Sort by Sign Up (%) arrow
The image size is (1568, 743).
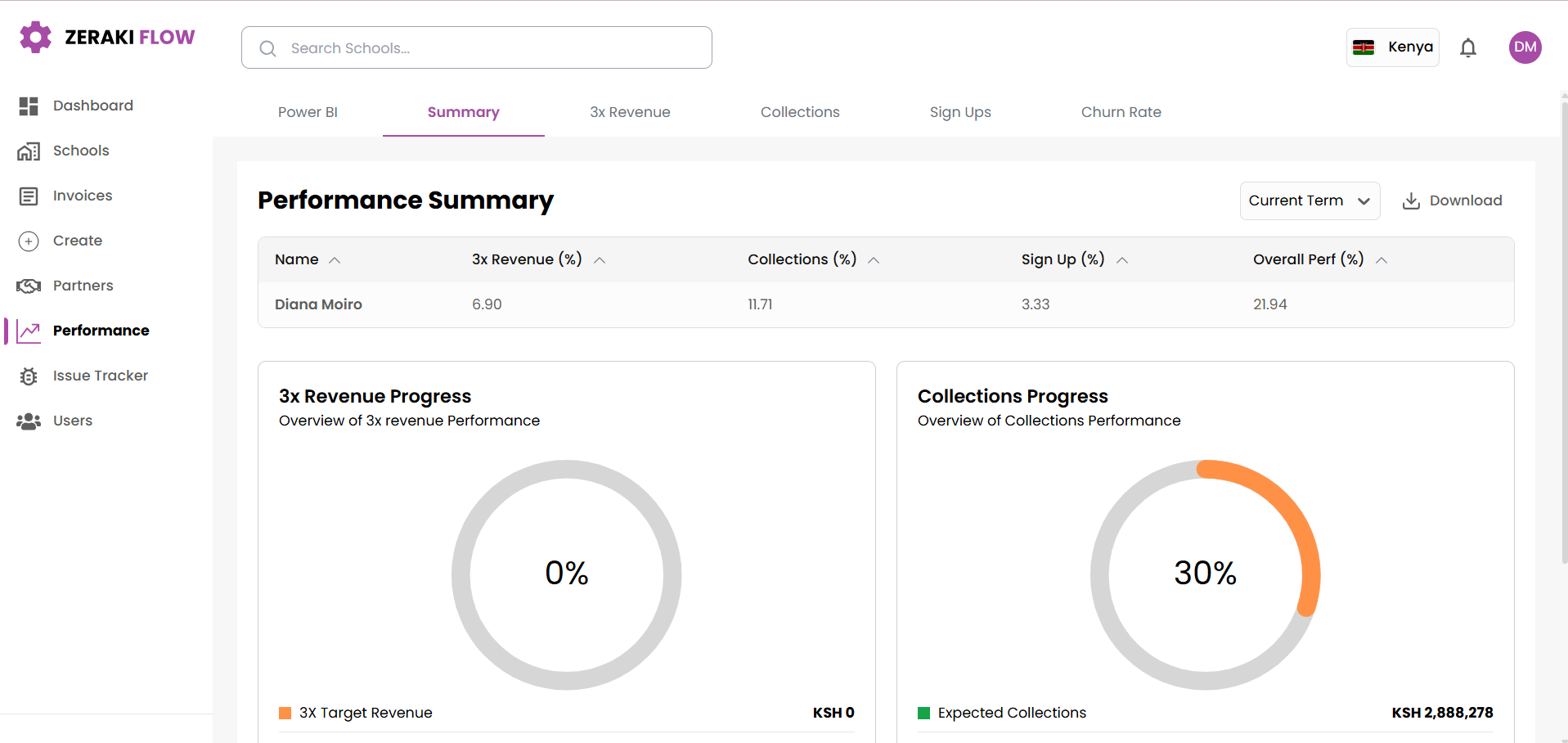pos(1122,260)
